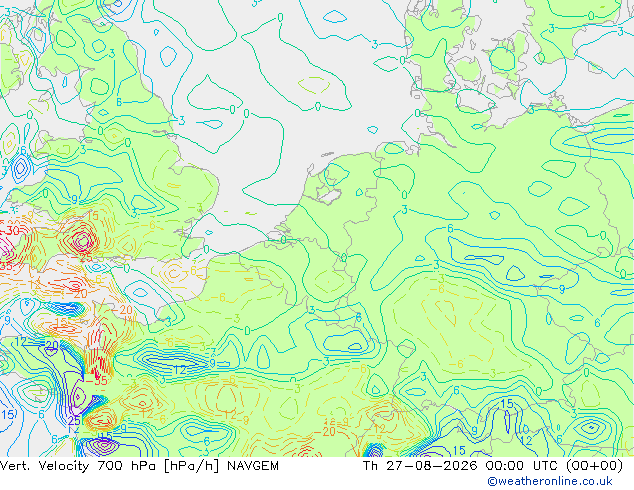This screenshot has height=490, width=634.
Task: Click the red '-30' contour label
Action: point(10,231)
